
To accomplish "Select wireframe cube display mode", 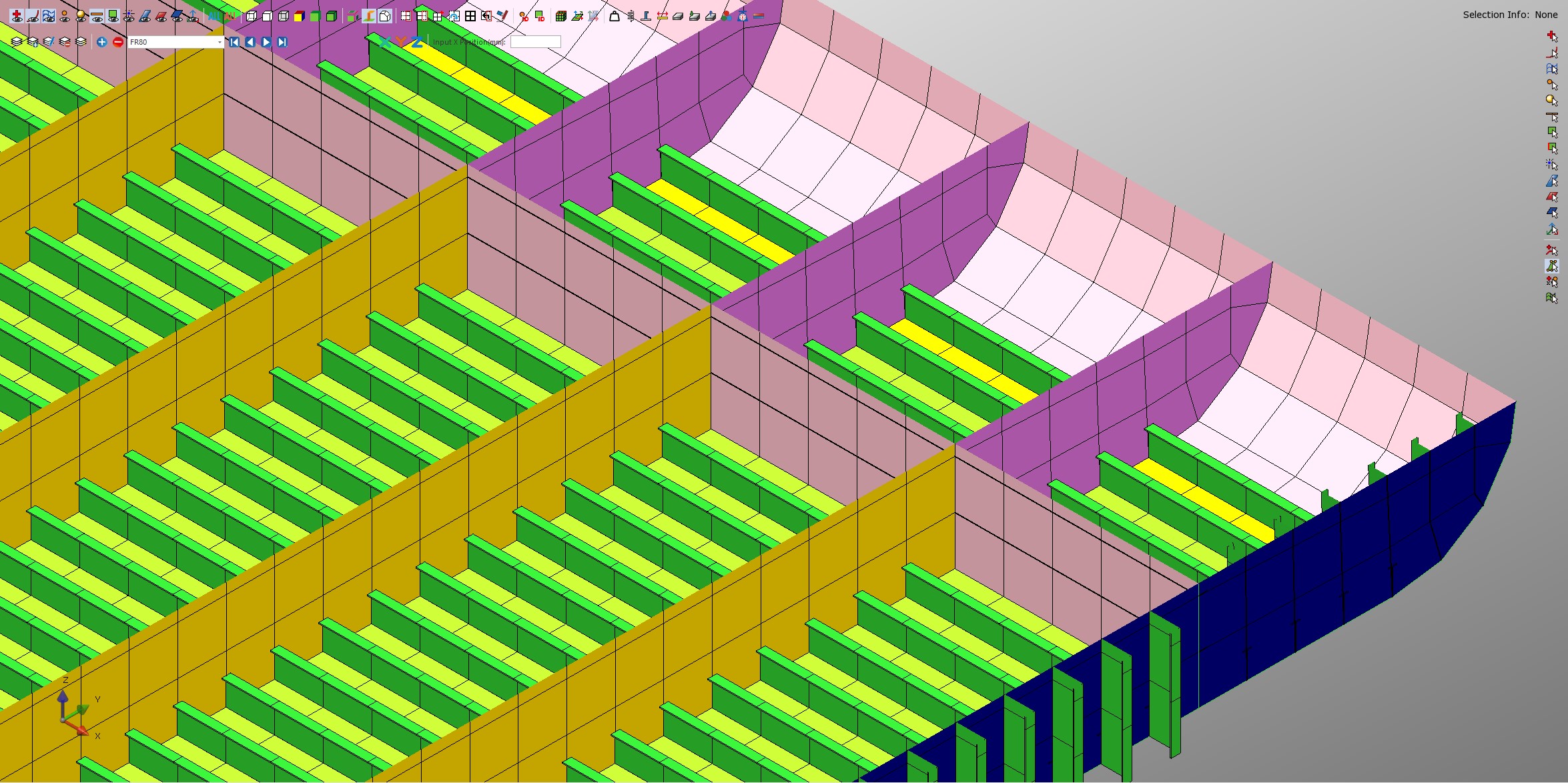I will click(x=284, y=16).
